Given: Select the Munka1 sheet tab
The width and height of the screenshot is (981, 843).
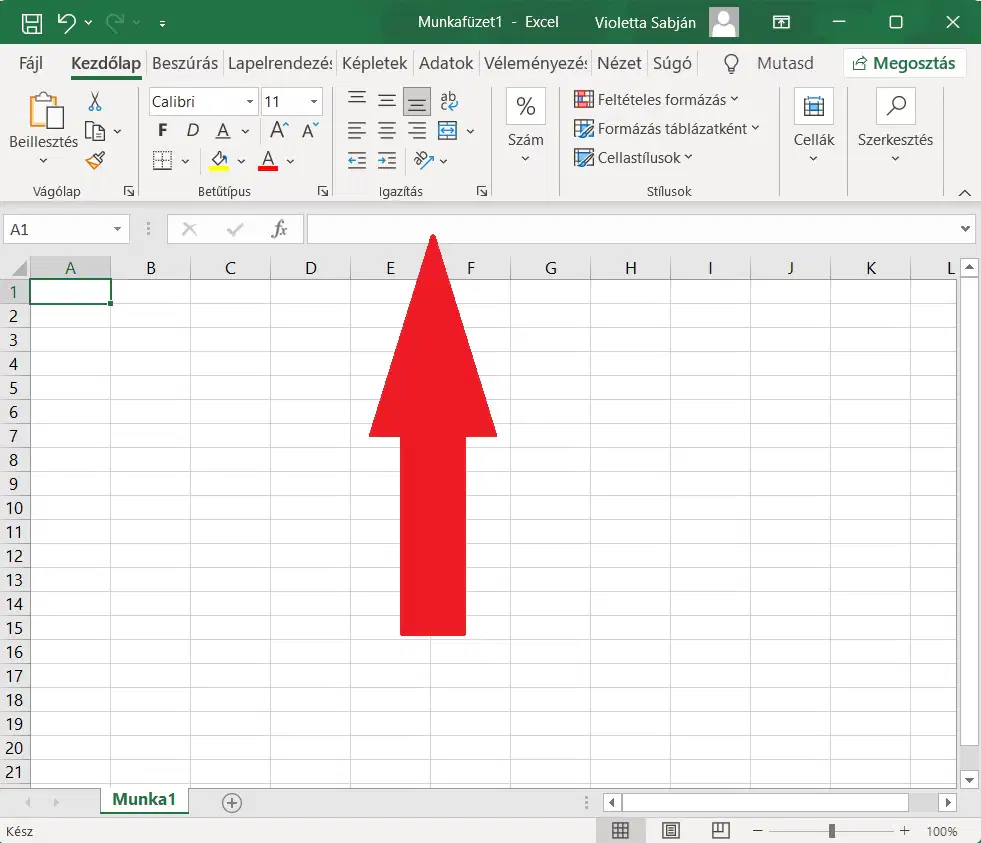Looking at the screenshot, I should [x=144, y=800].
